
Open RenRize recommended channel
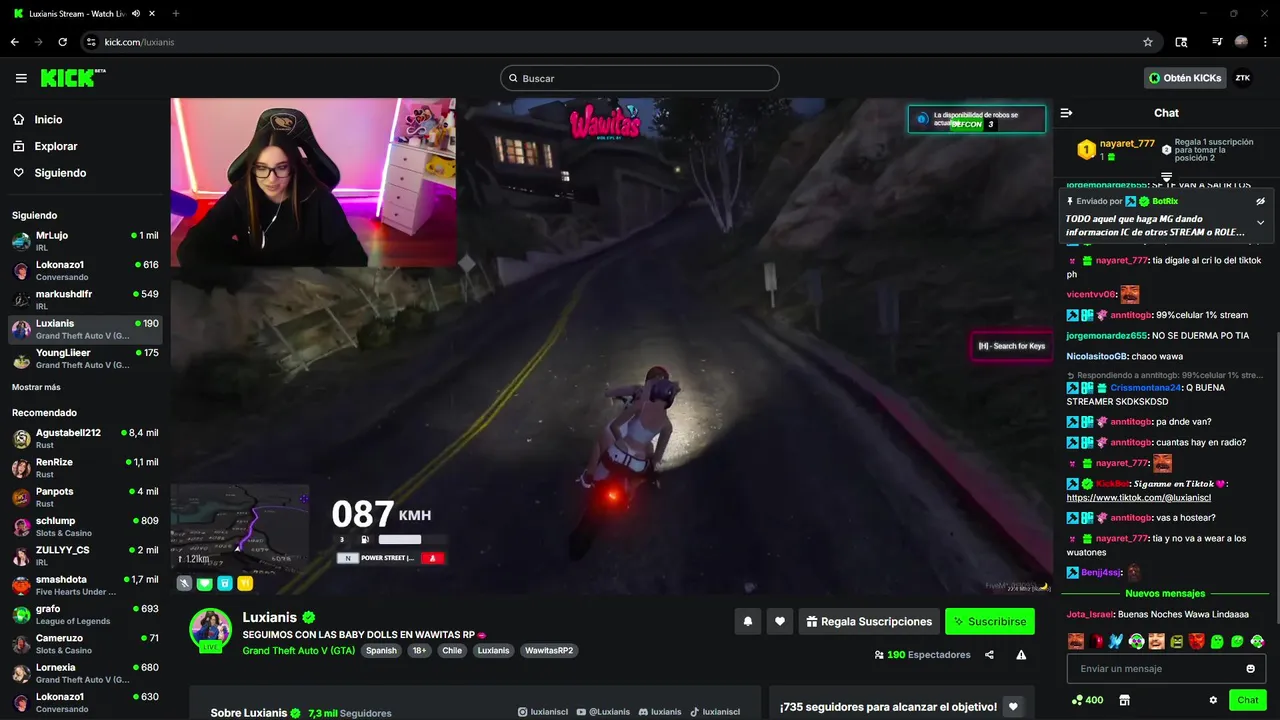85,468
